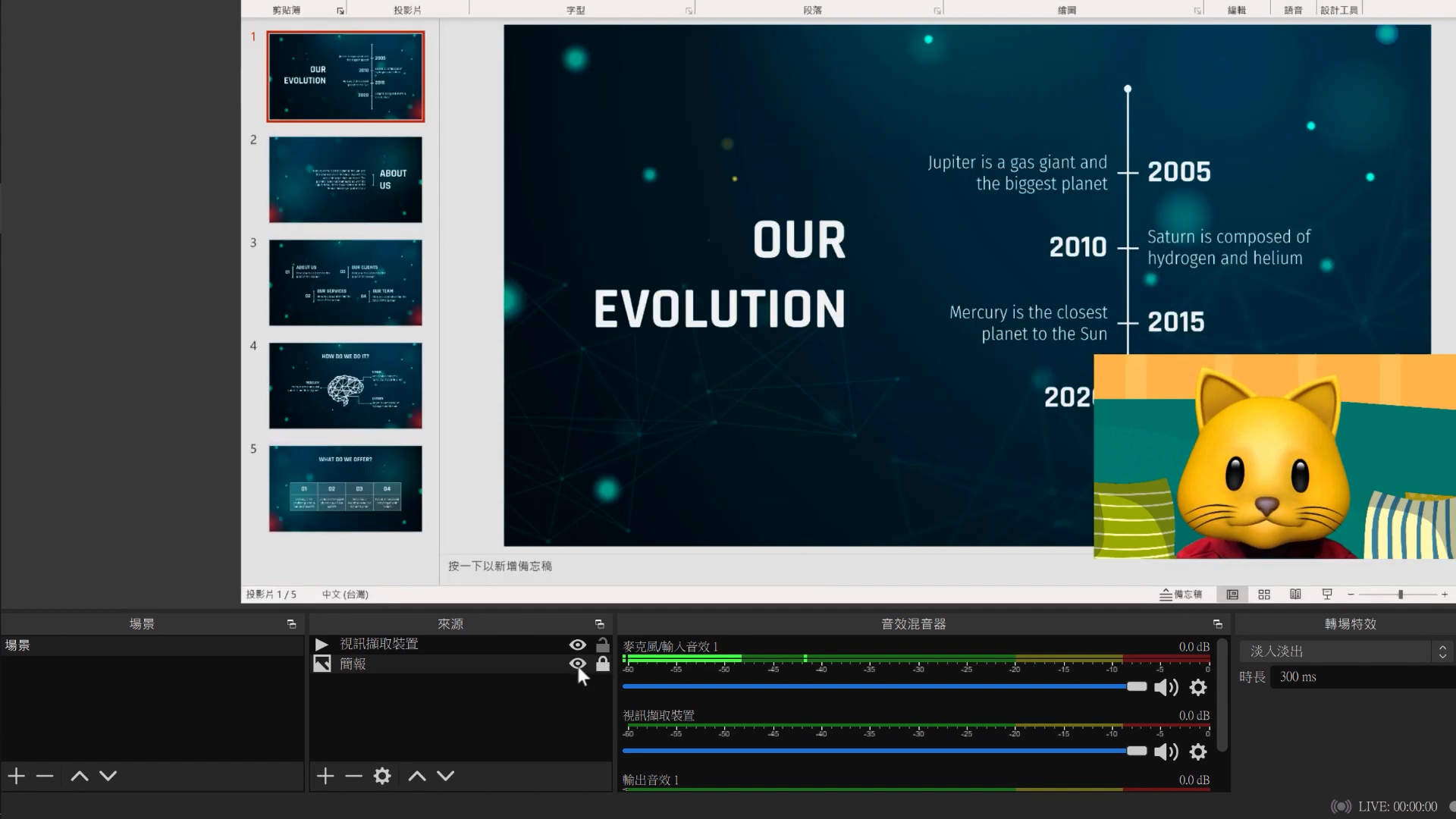1456x819 pixels.
Task: Mute the 麥克風/輸入音效 1 speaker icon
Action: tap(1166, 687)
